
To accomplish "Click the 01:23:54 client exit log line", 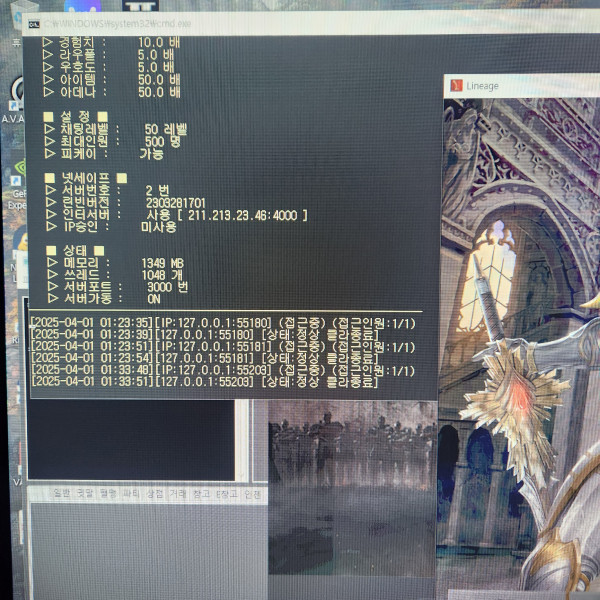I will (205, 359).
